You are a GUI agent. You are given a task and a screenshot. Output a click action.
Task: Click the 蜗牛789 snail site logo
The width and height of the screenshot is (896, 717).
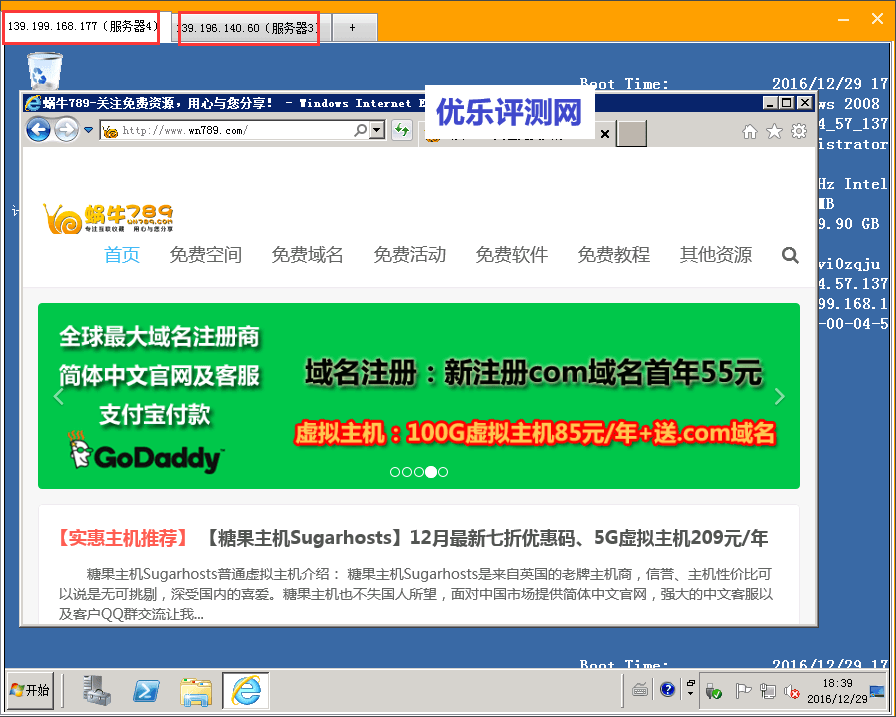tap(108, 218)
